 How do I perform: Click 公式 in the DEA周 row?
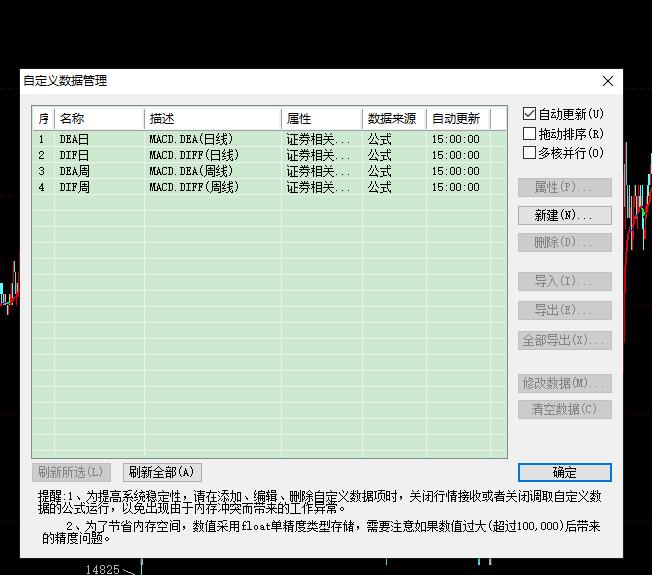coord(379,171)
